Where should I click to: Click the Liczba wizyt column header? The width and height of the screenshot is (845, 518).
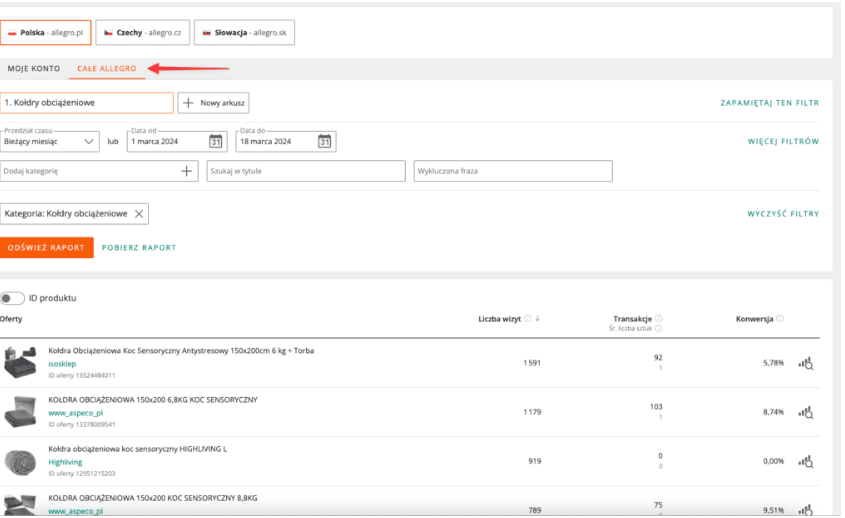[x=500, y=319]
